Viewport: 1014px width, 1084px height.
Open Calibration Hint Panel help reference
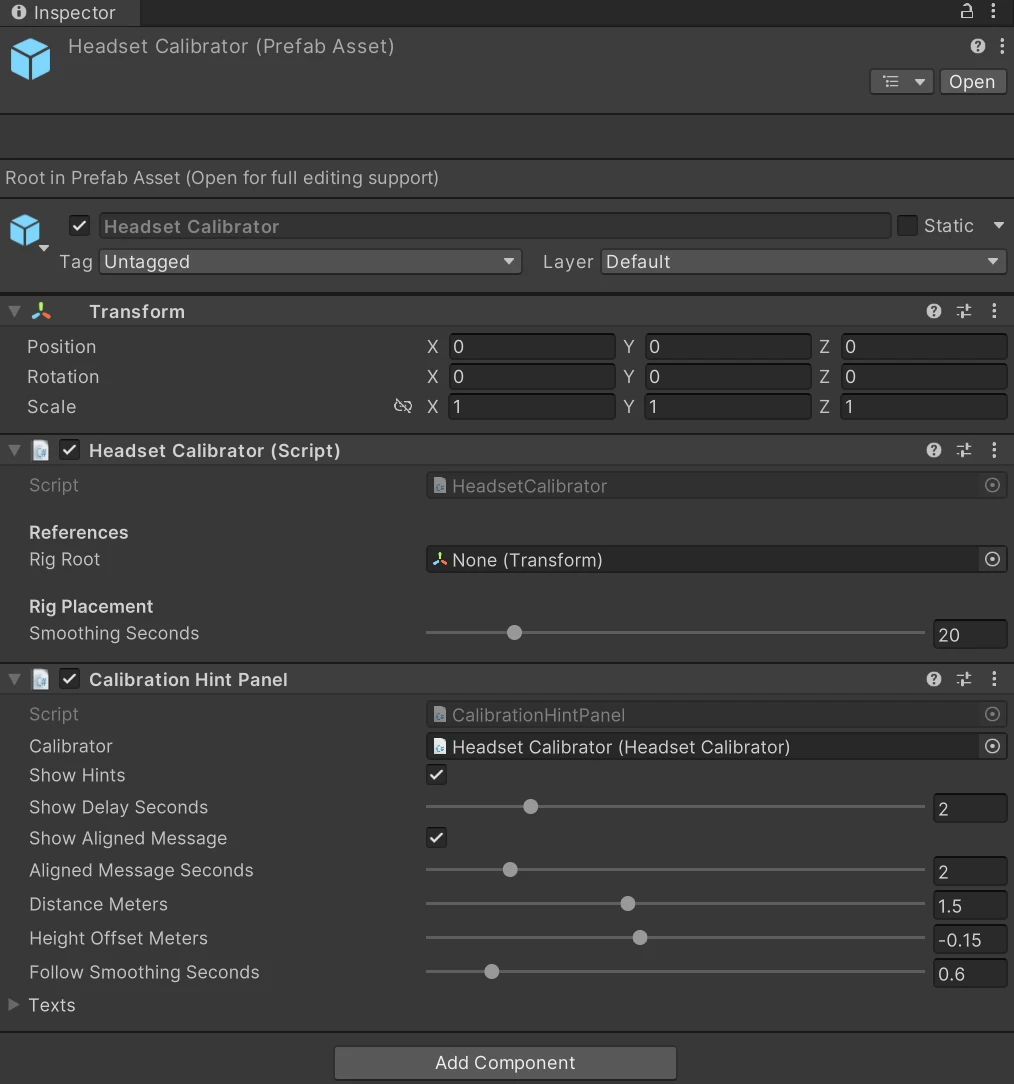pos(934,679)
